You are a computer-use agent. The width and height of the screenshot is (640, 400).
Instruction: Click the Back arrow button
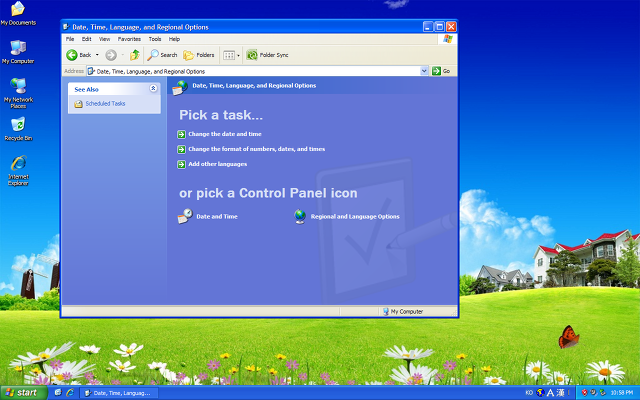click(78, 55)
